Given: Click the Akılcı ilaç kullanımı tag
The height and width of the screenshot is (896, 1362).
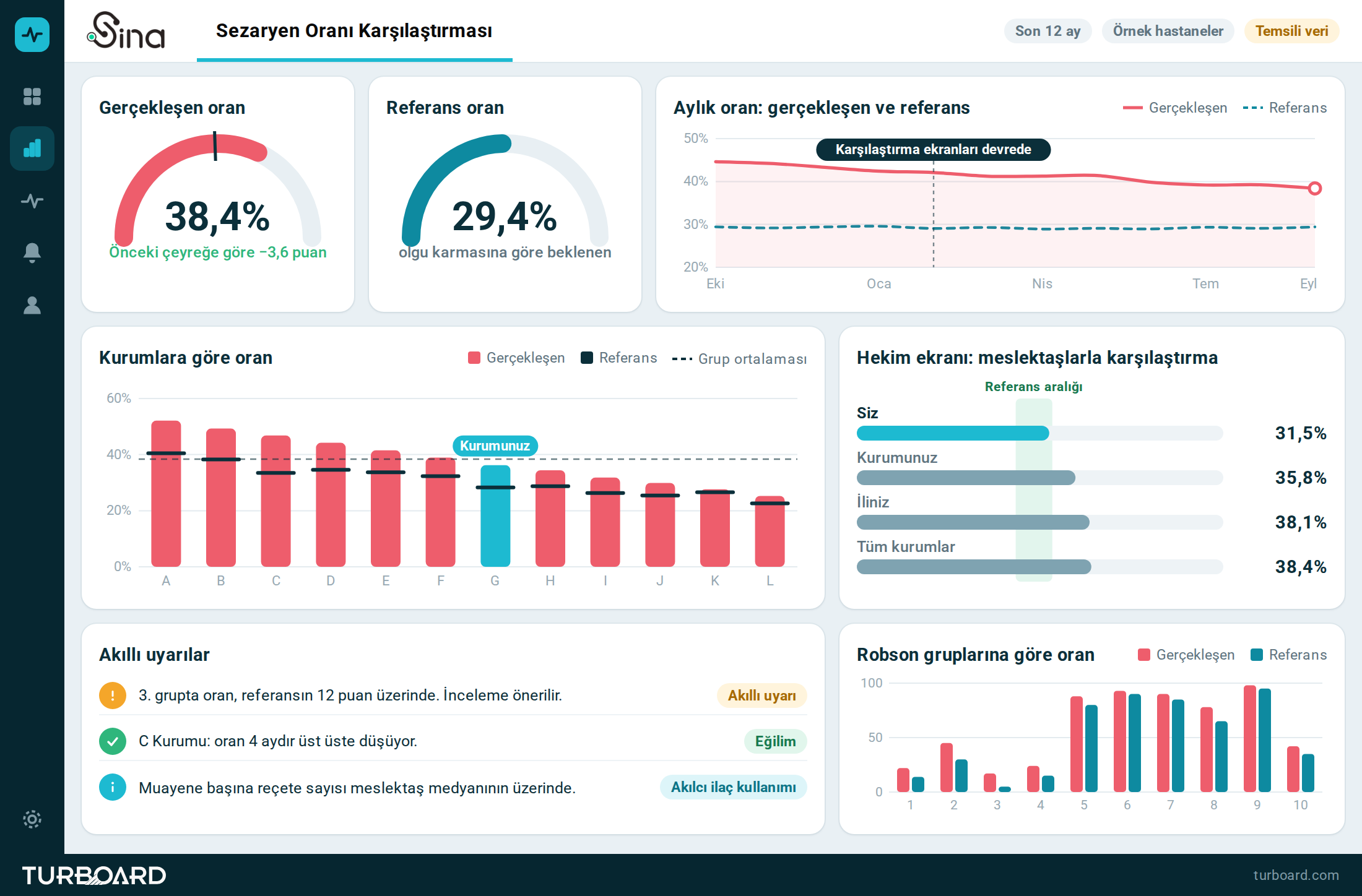Looking at the screenshot, I should (x=733, y=787).
